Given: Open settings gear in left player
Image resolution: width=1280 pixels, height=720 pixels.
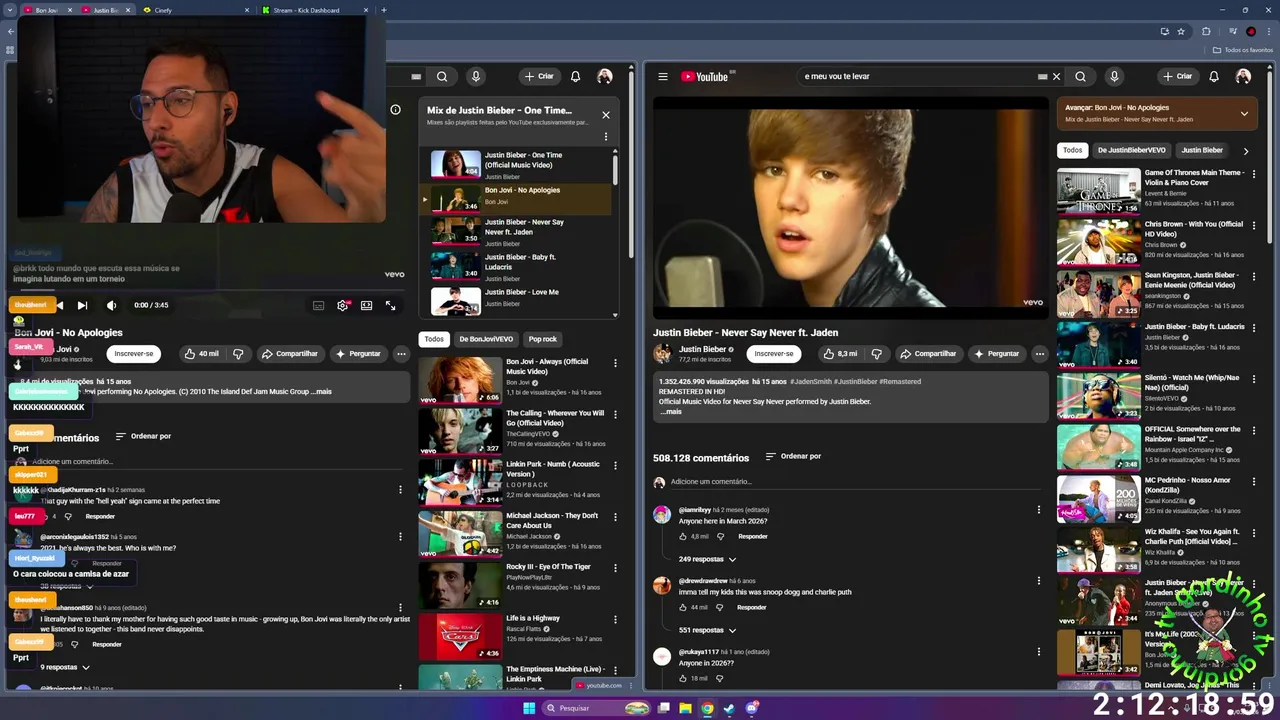Looking at the screenshot, I should 342,305.
